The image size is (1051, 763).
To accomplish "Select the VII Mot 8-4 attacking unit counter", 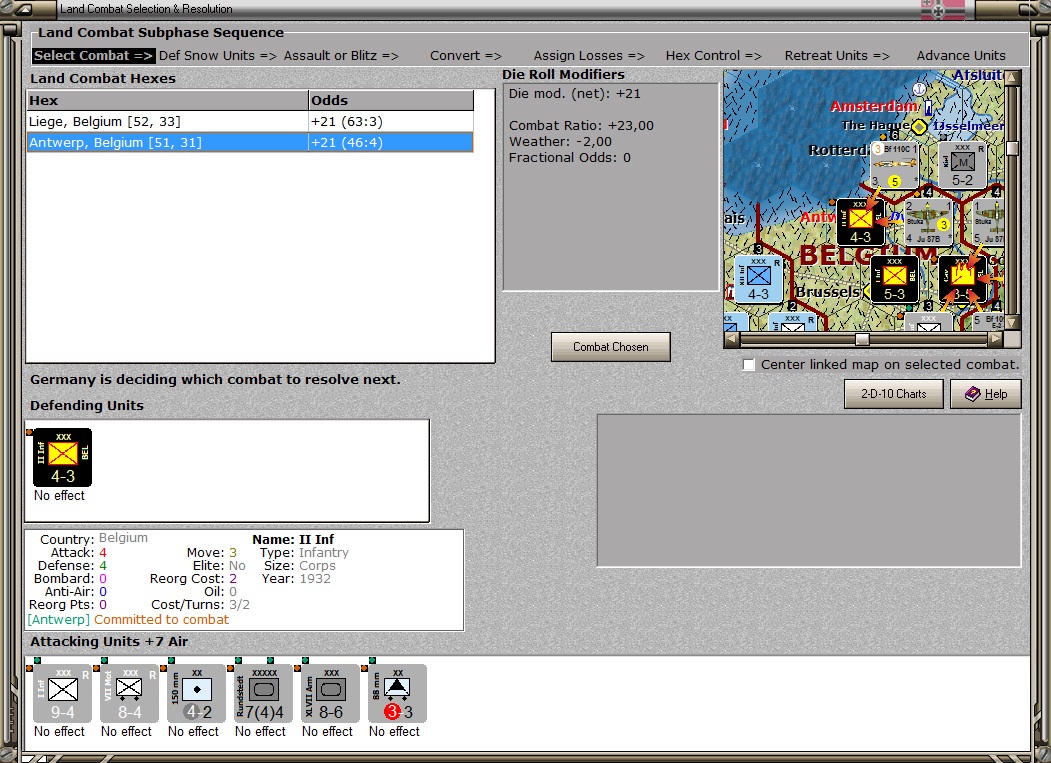I will [x=129, y=693].
